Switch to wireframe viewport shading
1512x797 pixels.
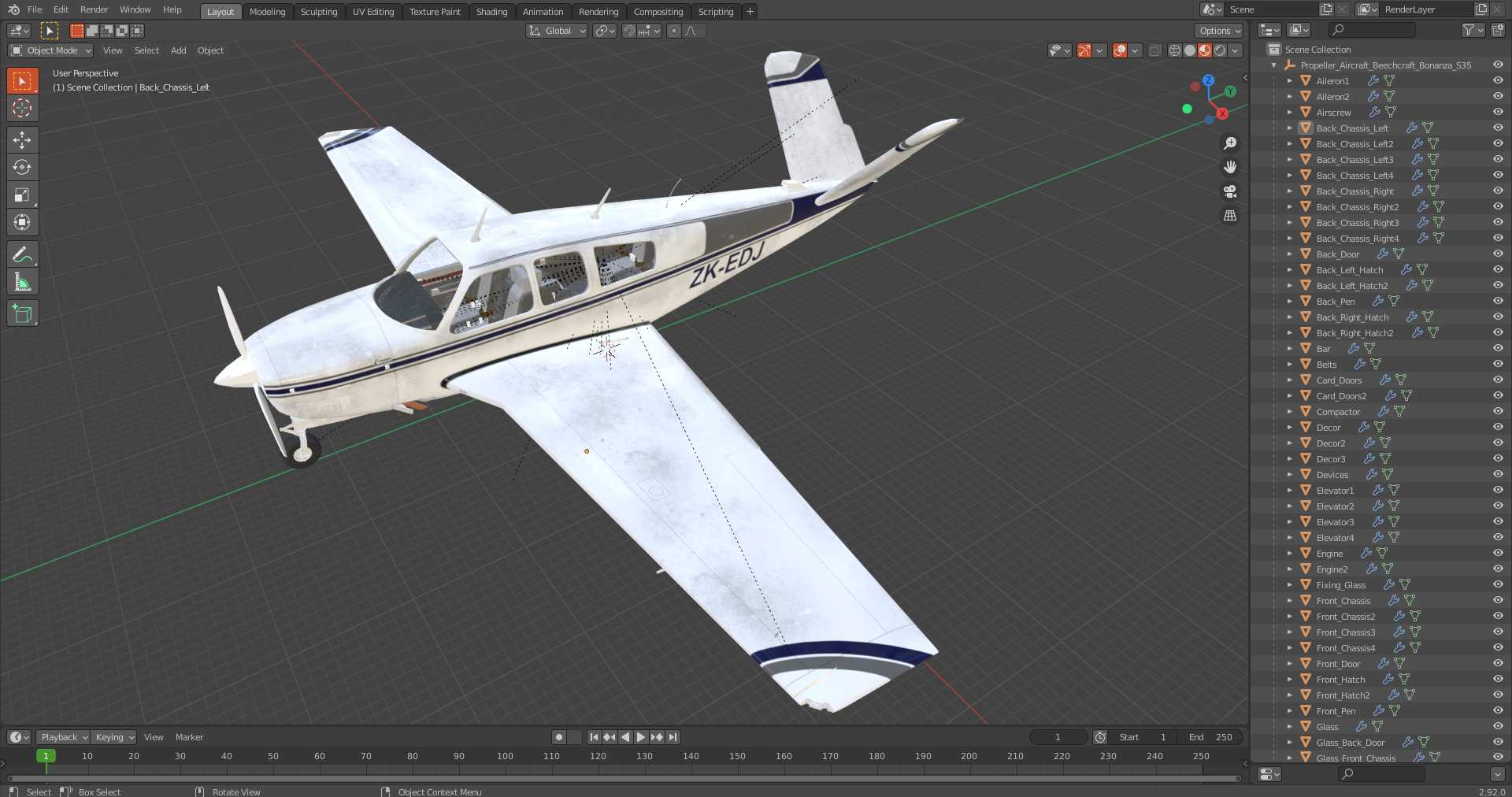coord(1175,50)
